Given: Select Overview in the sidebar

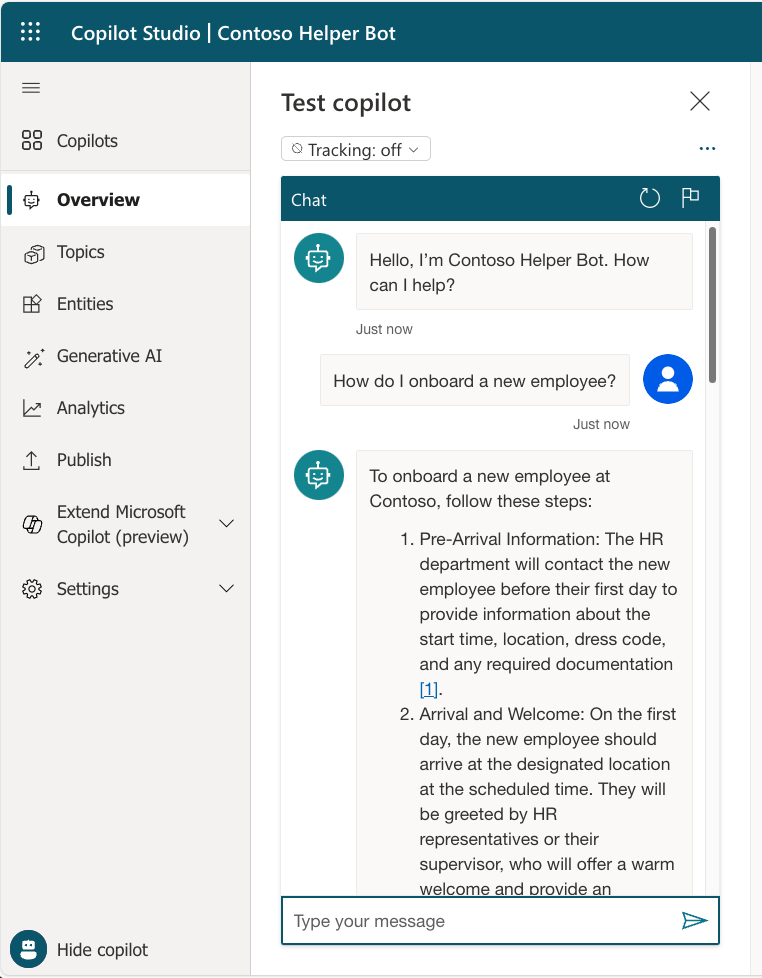Looking at the screenshot, I should click(x=125, y=200).
